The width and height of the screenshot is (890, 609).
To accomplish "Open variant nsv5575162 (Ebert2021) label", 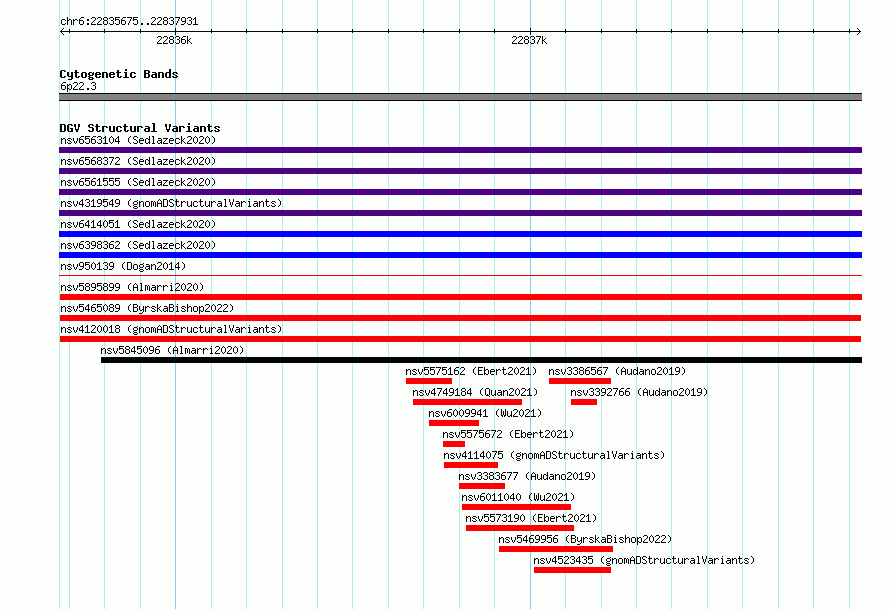I will click(471, 371).
